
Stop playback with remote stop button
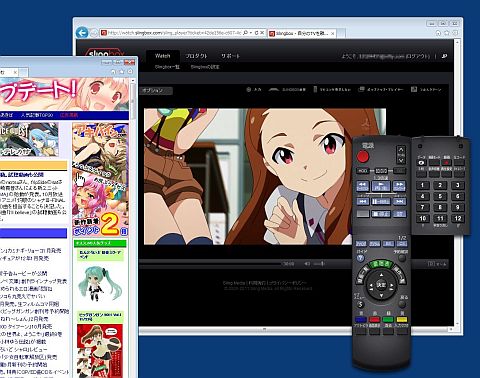[x=381, y=214]
